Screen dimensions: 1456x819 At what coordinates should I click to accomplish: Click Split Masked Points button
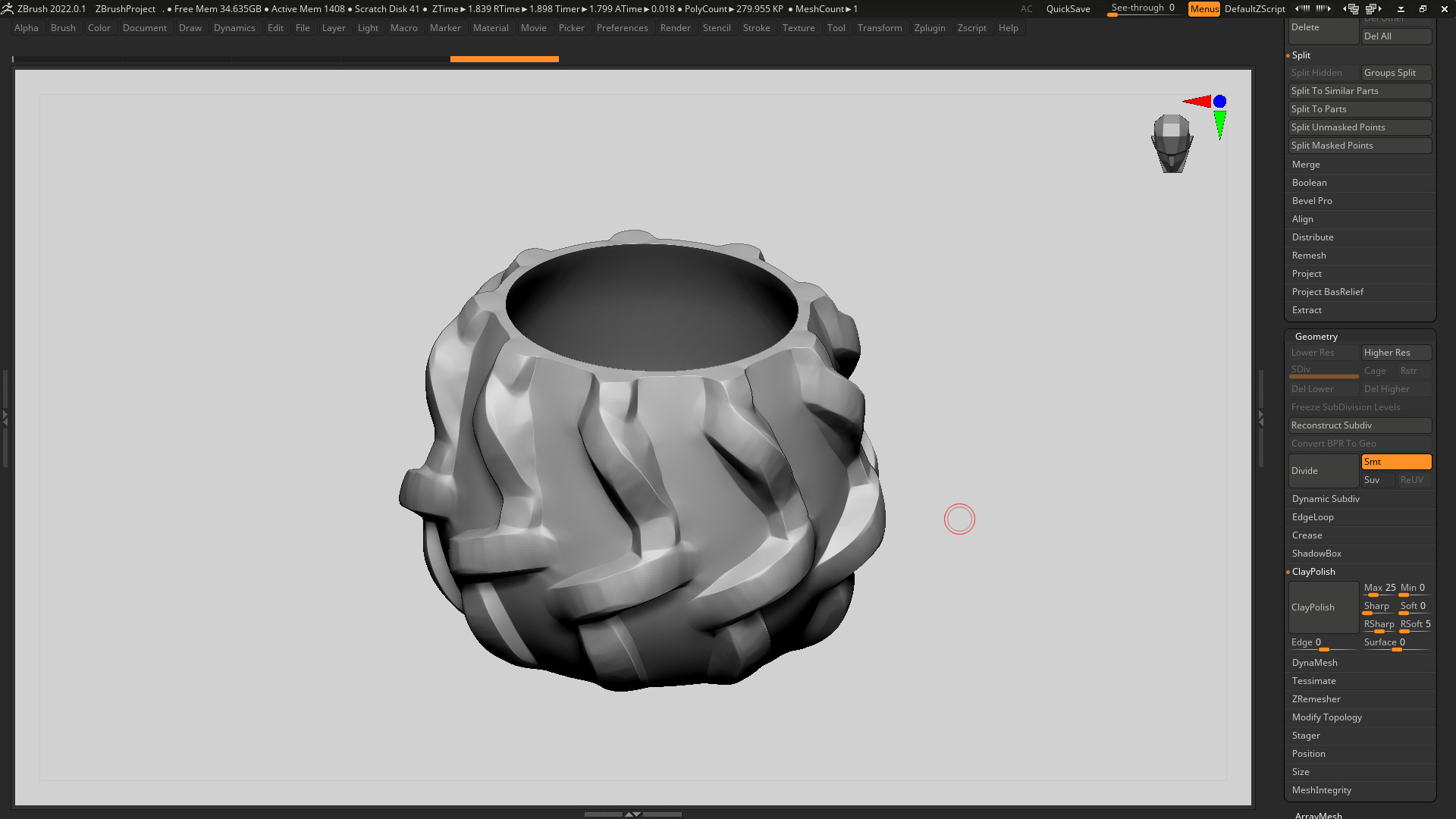tap(1360, 146)
